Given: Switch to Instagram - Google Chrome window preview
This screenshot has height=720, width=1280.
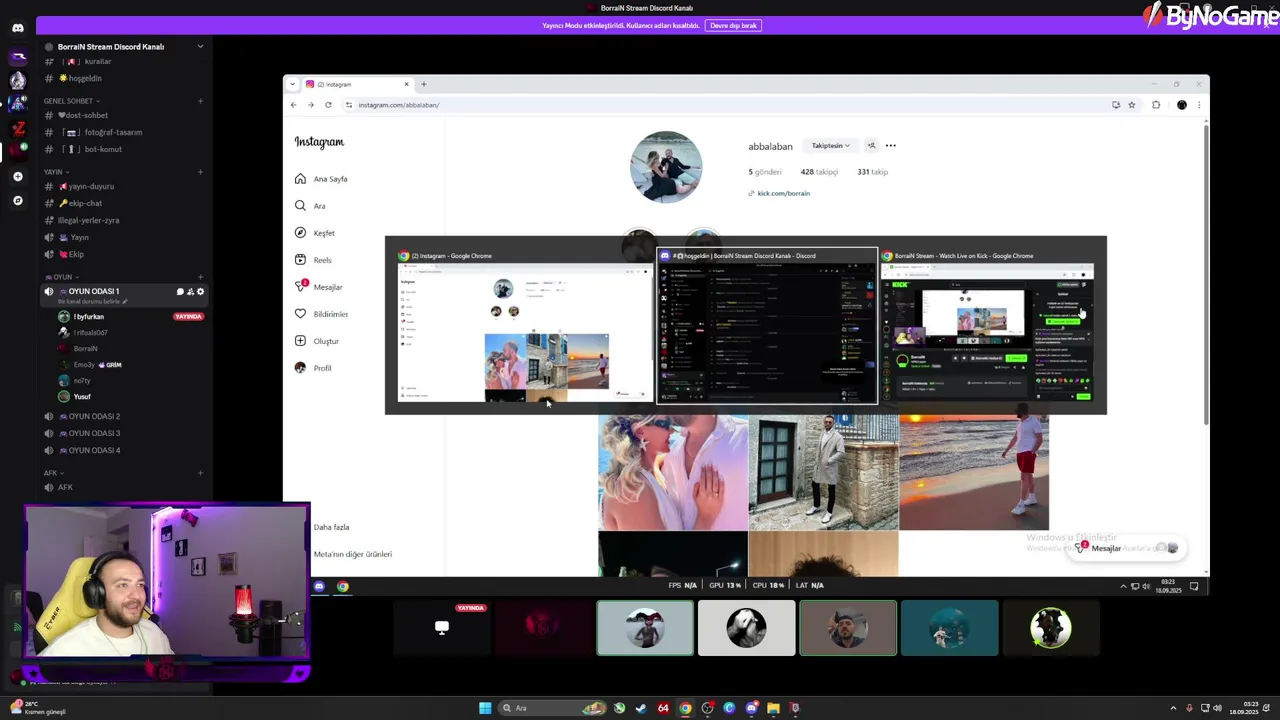Looking at the screenshot, I should pyautogui.click(x=523, y=326).
